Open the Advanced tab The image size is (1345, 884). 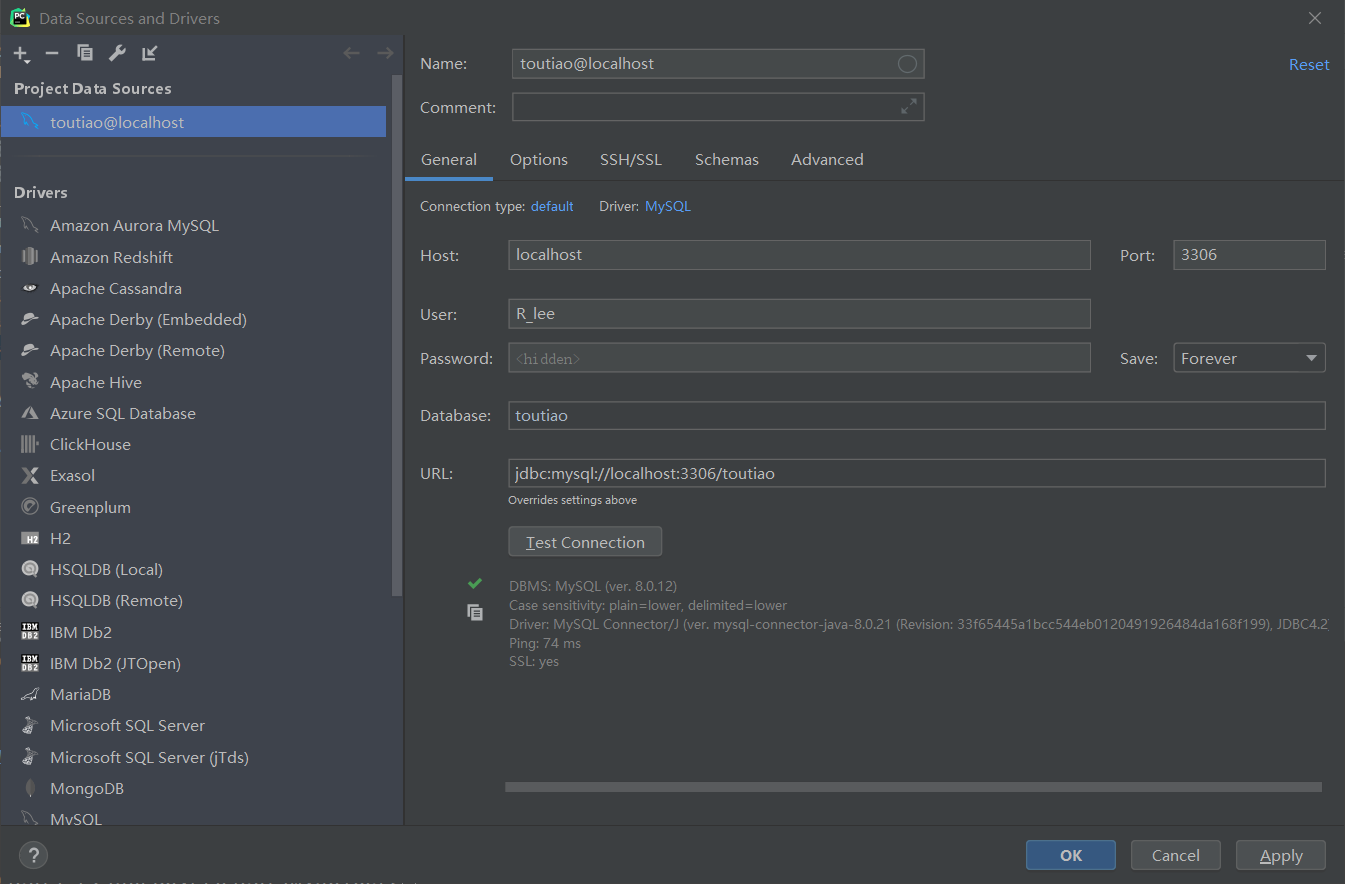pos(827,159)
